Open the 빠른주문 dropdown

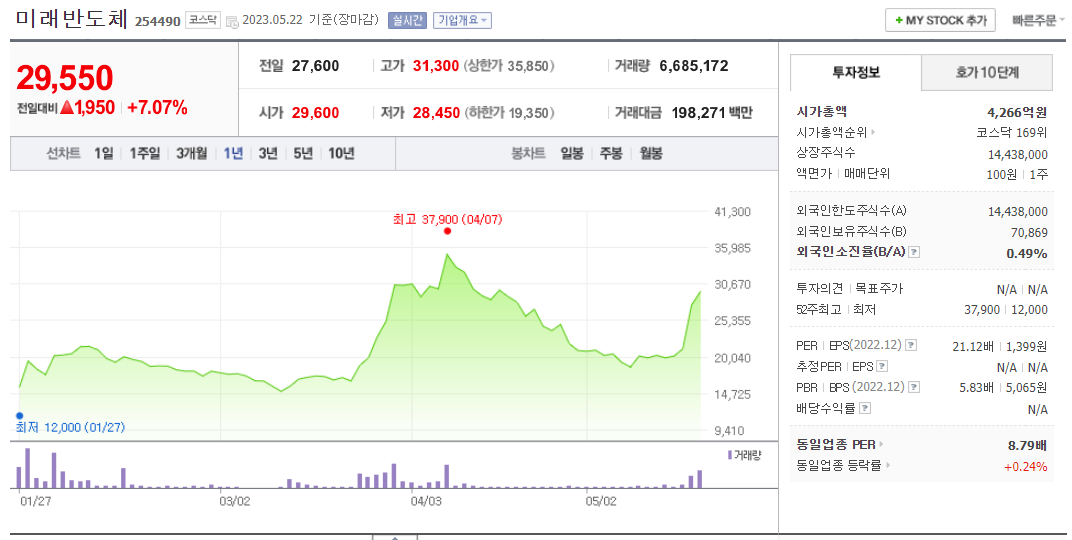point(1038,21)
